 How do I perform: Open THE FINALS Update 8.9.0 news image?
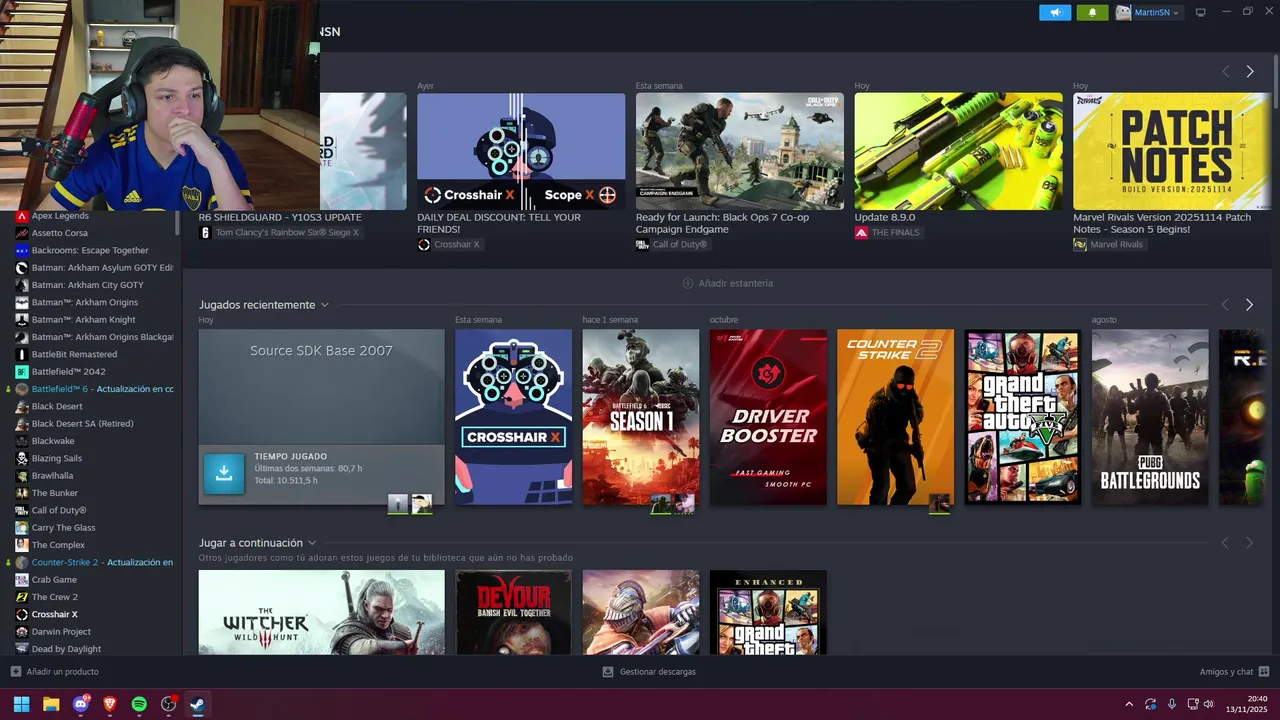[x=958, y=151]
